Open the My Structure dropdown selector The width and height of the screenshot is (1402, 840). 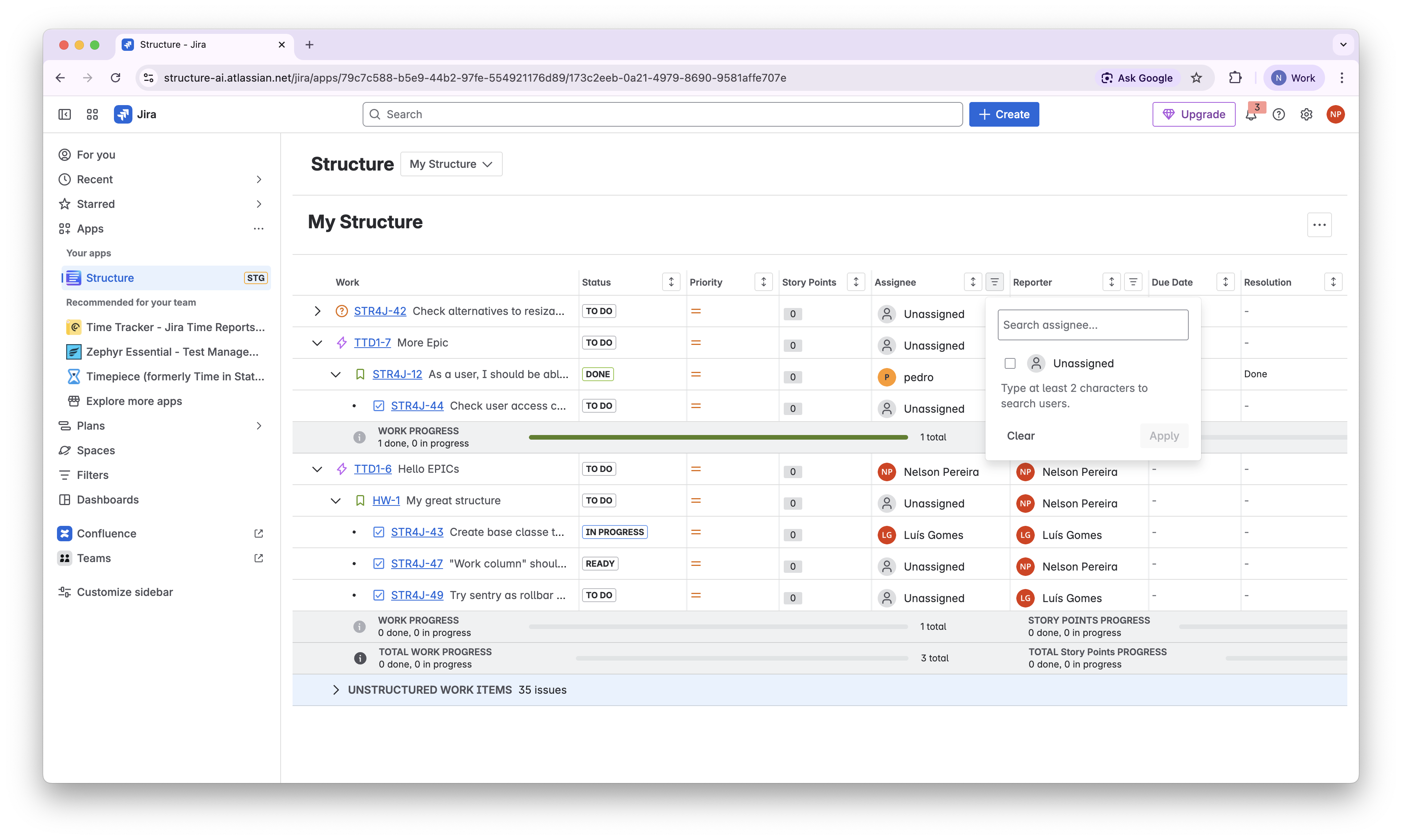coord(451,164)
